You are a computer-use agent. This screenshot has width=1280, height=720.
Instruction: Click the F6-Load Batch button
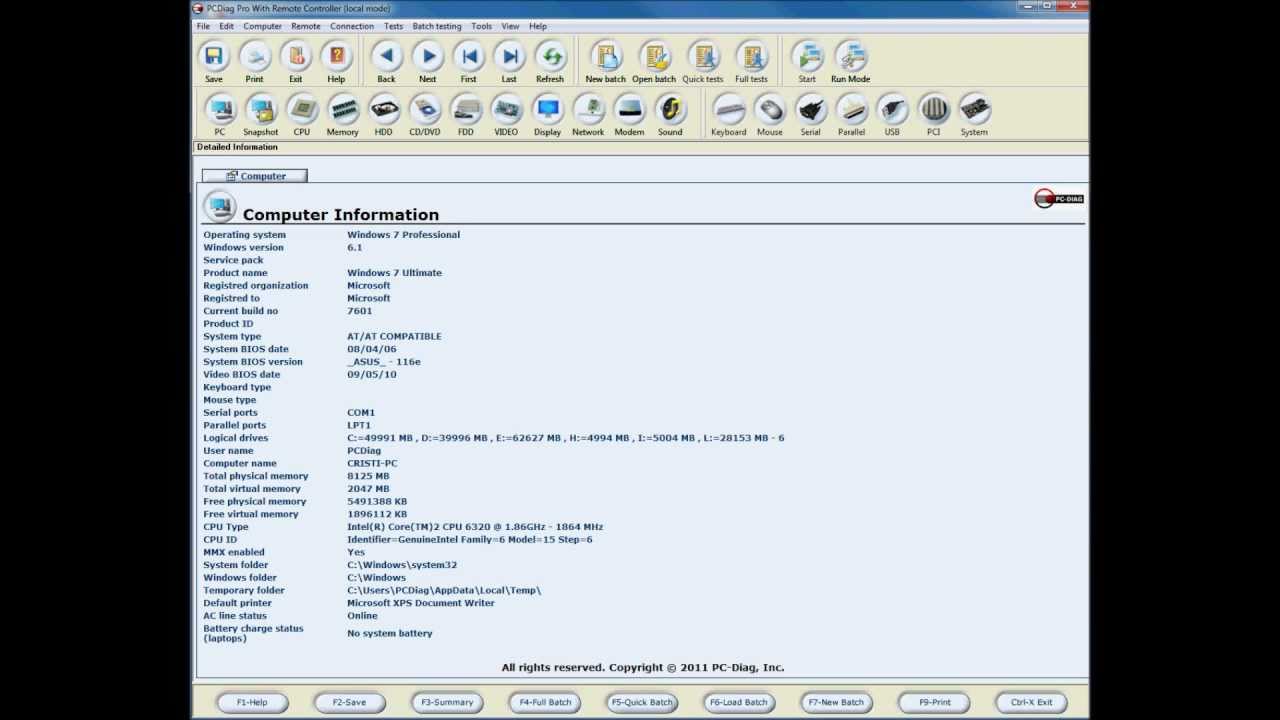click(x=739, y=702)
